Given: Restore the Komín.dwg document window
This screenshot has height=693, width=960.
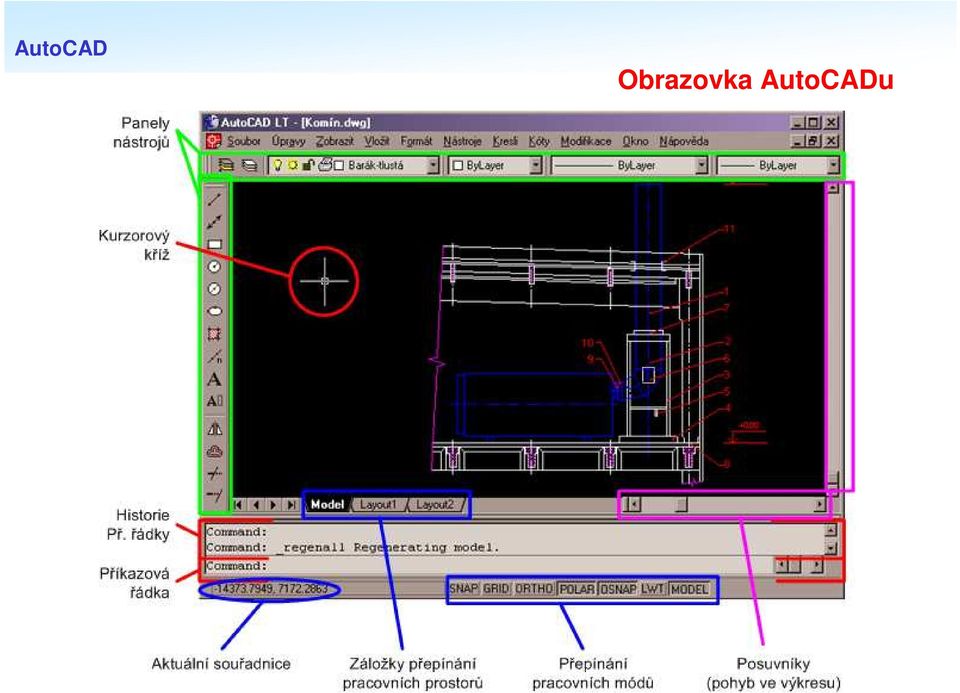Looking at the screenshot, I should pos(814,141).
